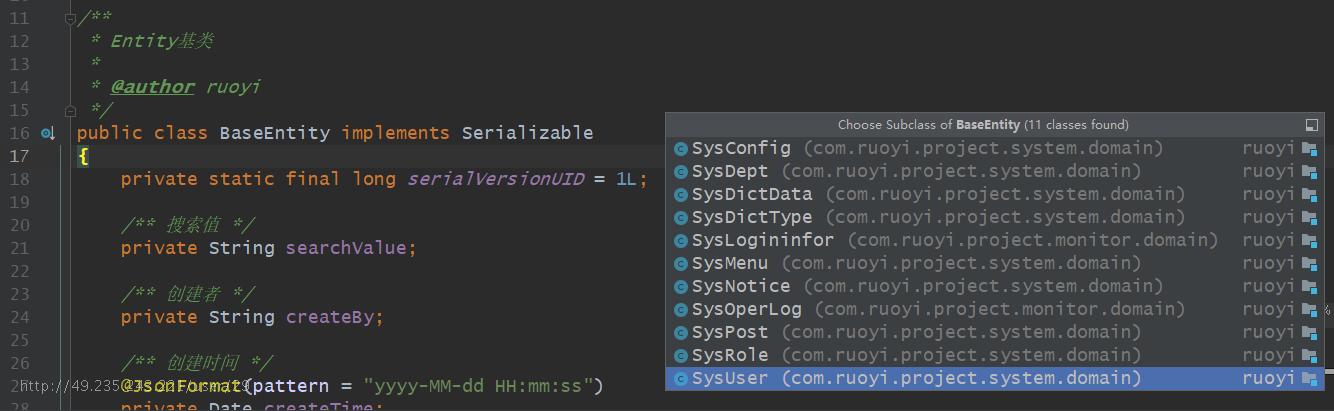Image resolution: width=1334 pixels, height=411 pixels.
Task: Click line number 17 in the gutter
Action: [19, 156]
